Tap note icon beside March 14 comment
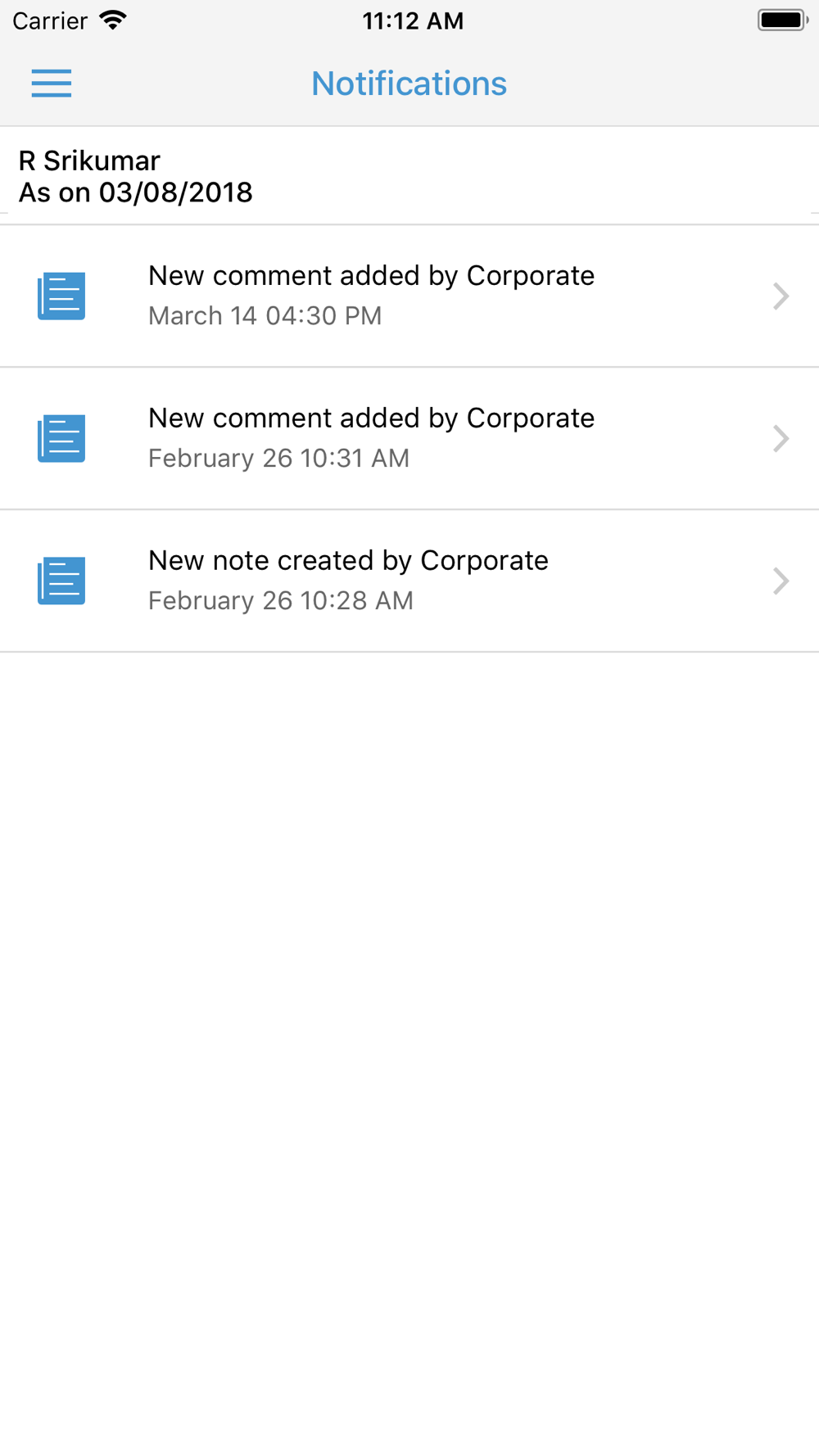This screenshot has width=819, height=1456. [x=61, y=296]
